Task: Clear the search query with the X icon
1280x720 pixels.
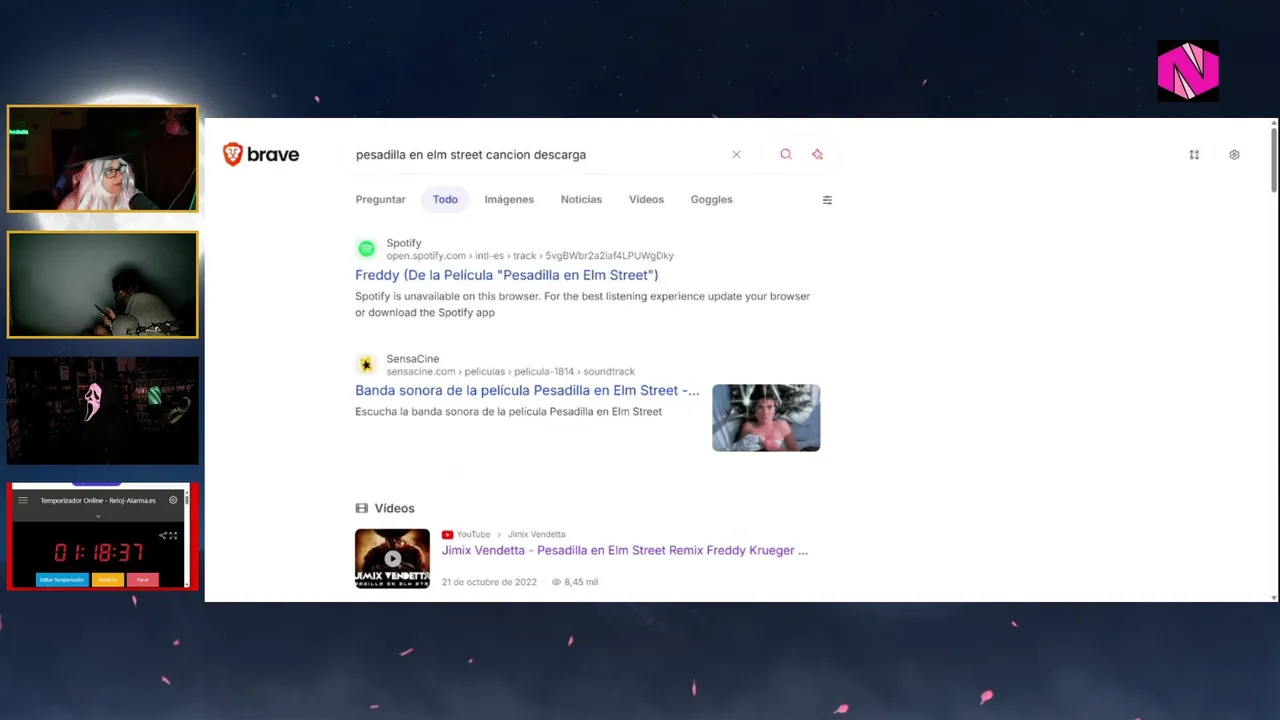Action: pos(736,154)
